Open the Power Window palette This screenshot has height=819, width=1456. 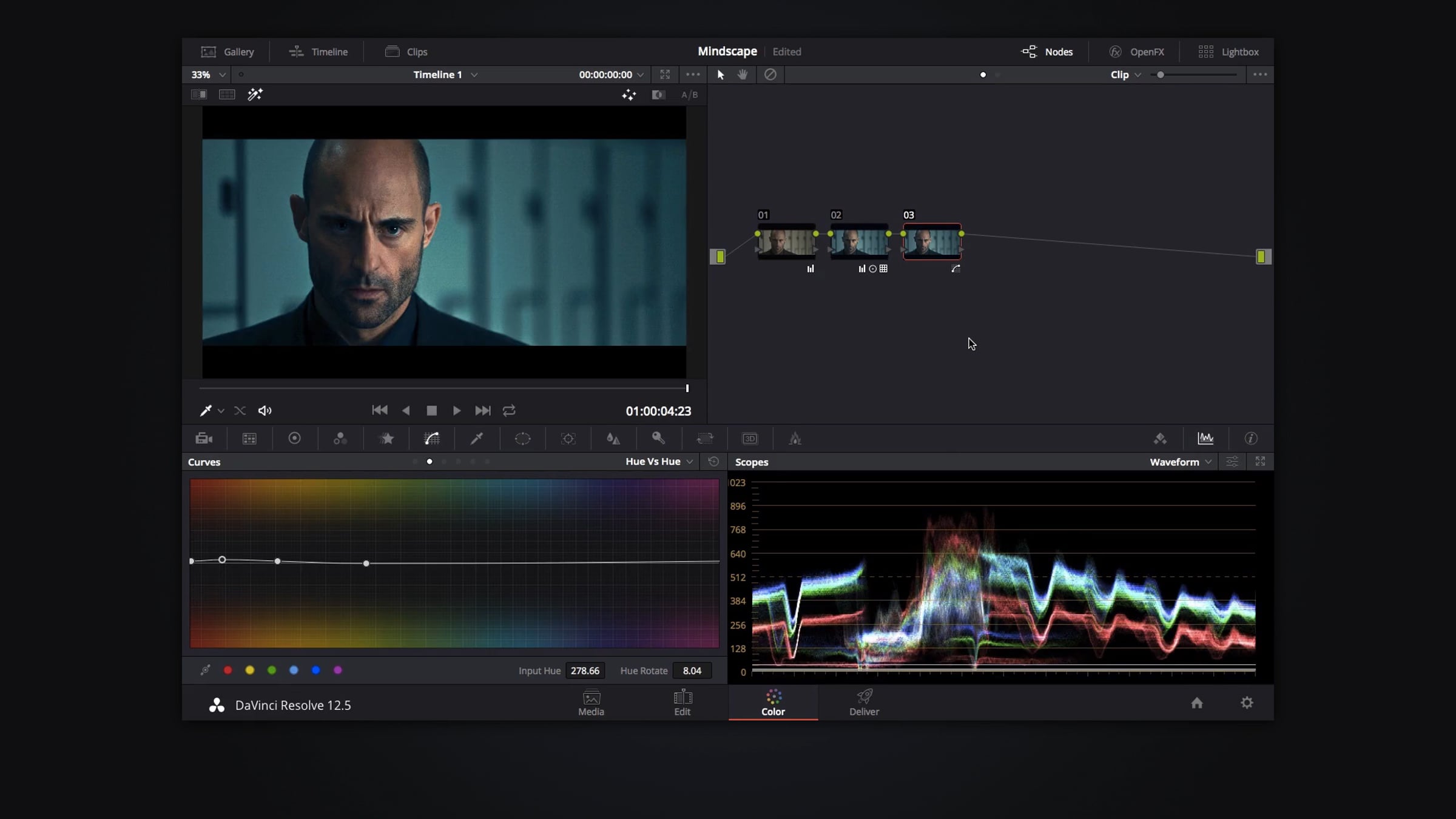point(522,439)
